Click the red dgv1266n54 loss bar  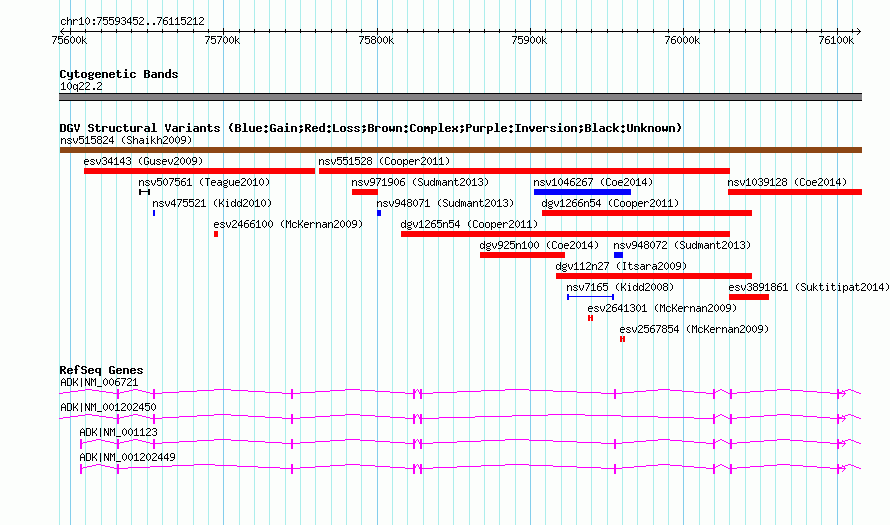point(646,213)
